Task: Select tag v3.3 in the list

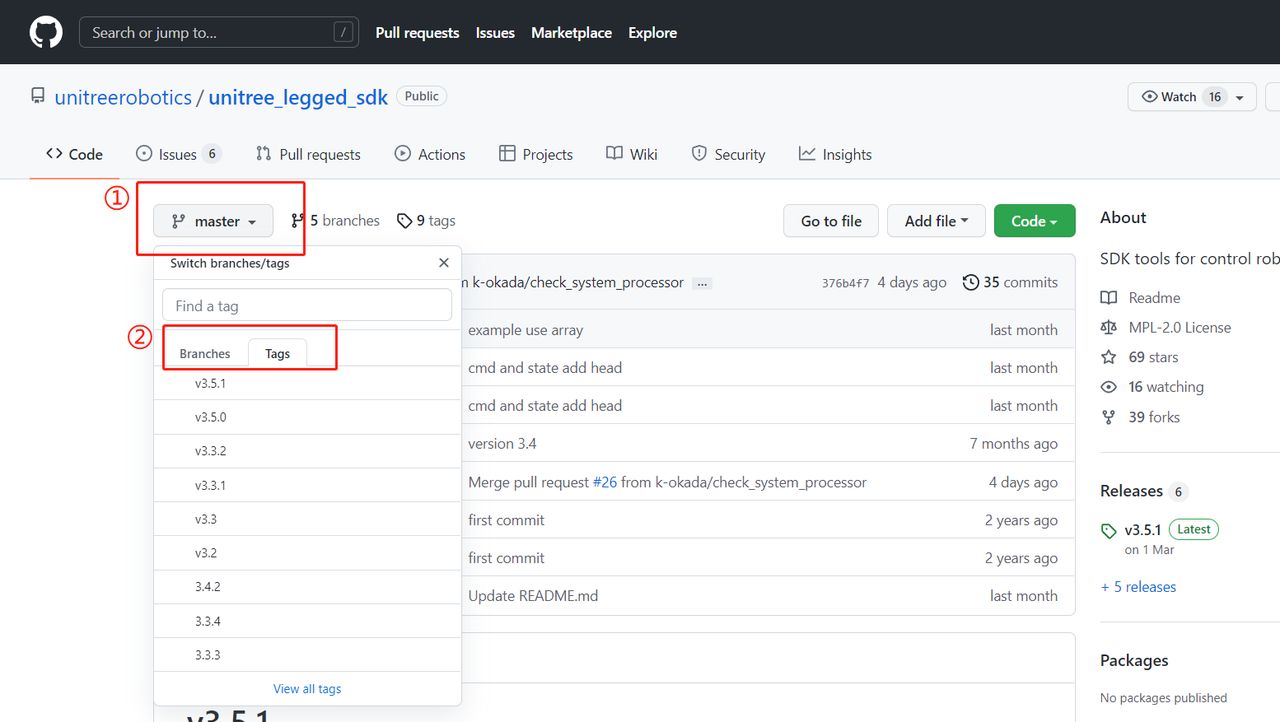Action: tap(307, 519)
